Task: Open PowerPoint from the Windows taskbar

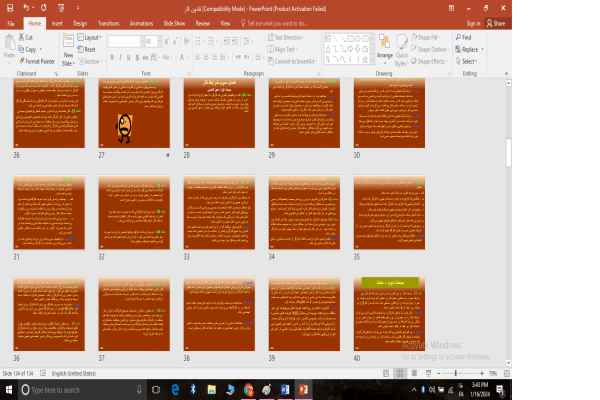Action: click(x=303, y=389)
